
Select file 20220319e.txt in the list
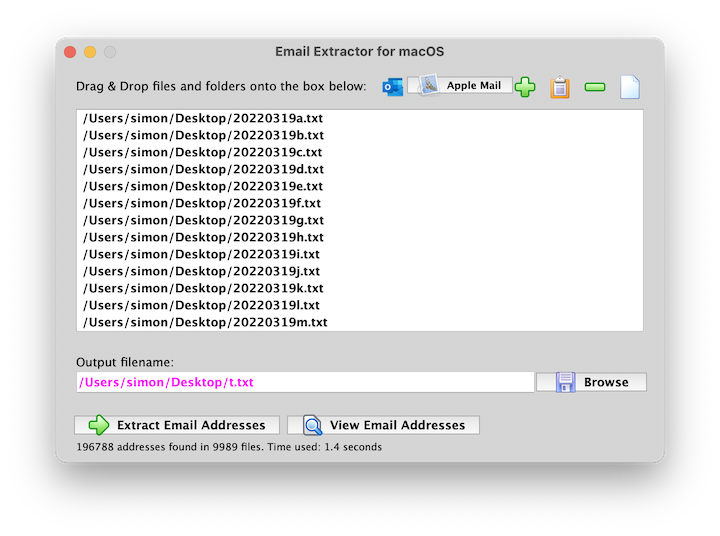tap(360, 186)
